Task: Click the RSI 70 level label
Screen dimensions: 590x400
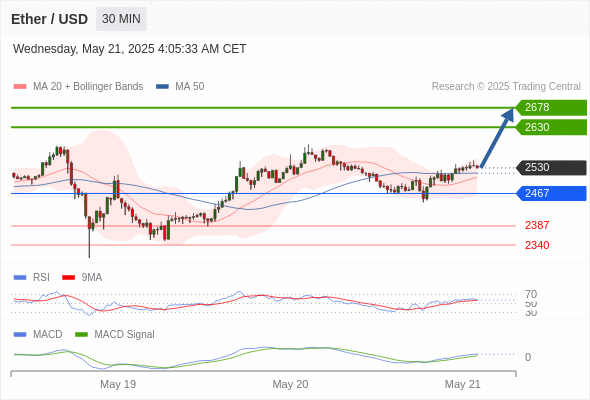Action: coord(531,294)
